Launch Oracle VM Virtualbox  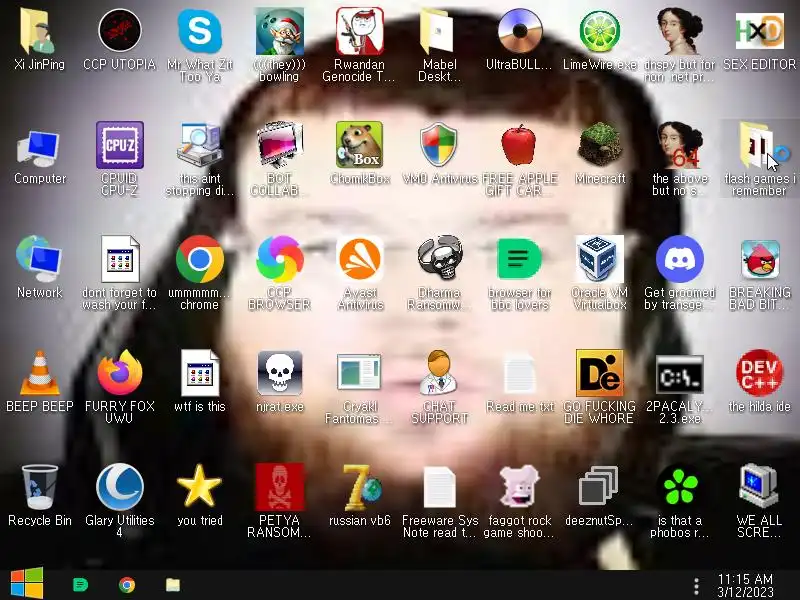coord(599,259)
